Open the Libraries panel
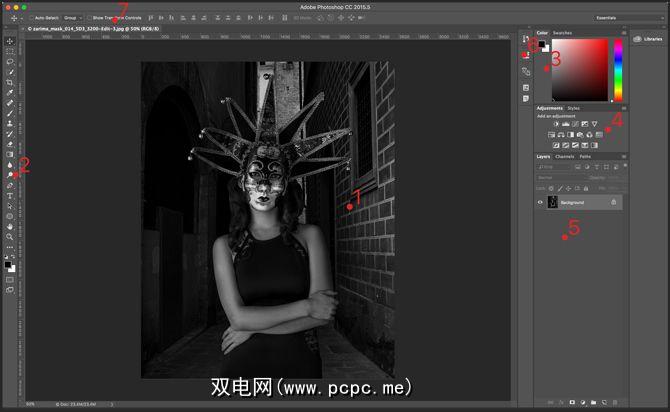The width and height of the screenshot is (670, 412). 648,39
